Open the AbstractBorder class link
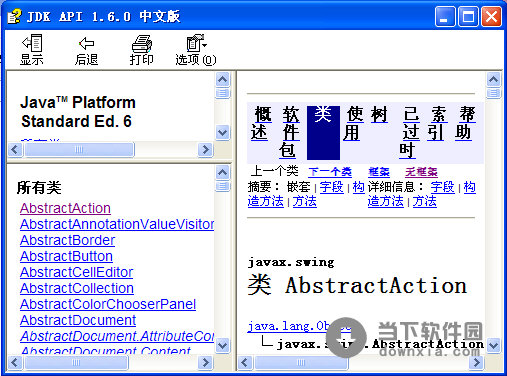Image resolution: width=507 pixels, height=376 pixels. coord(68,240)
